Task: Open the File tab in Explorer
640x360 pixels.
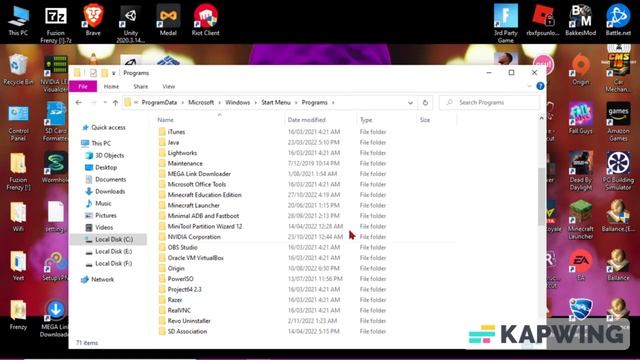Action: pos(83,87)
